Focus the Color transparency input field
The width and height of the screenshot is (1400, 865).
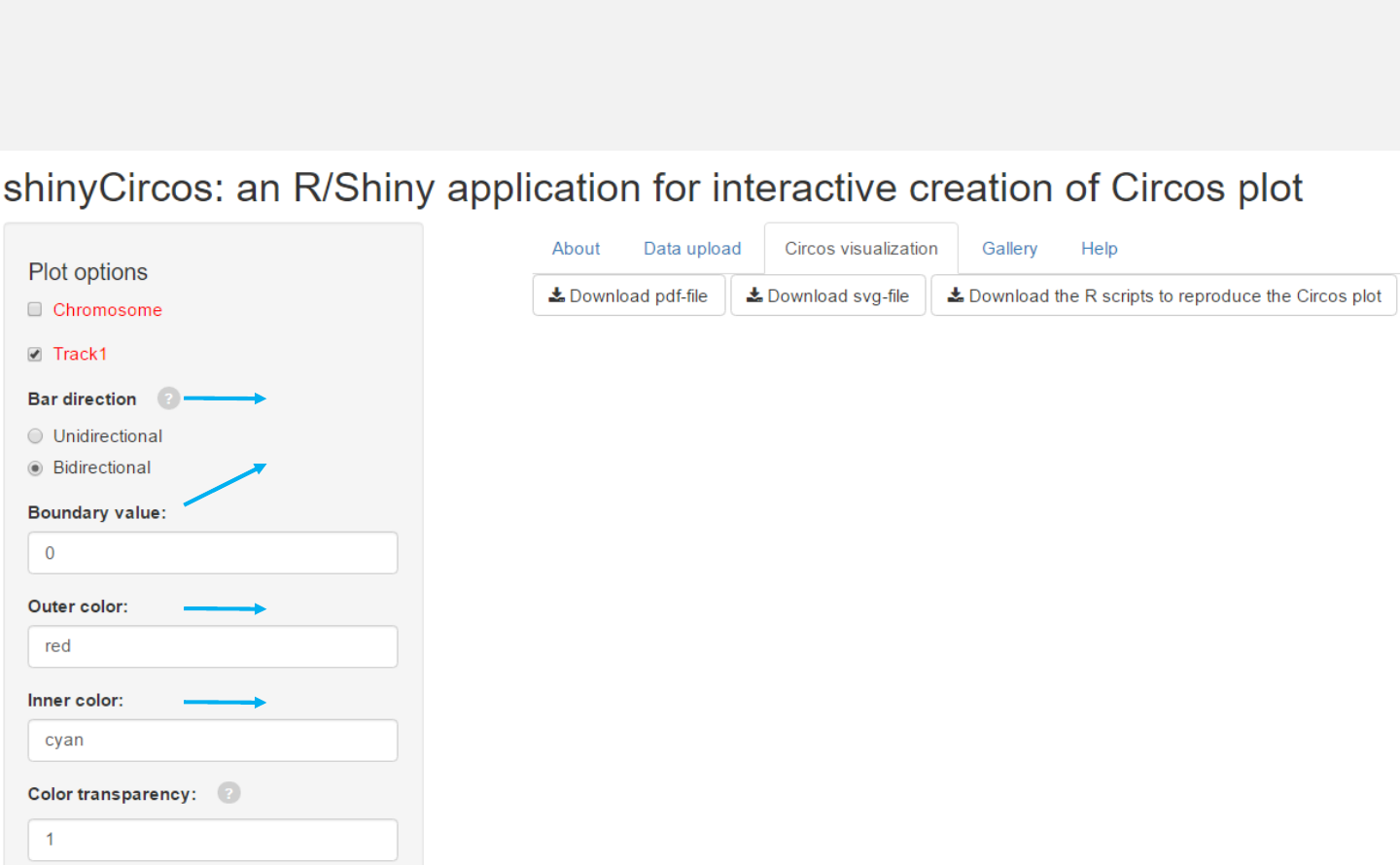point(213,840)
